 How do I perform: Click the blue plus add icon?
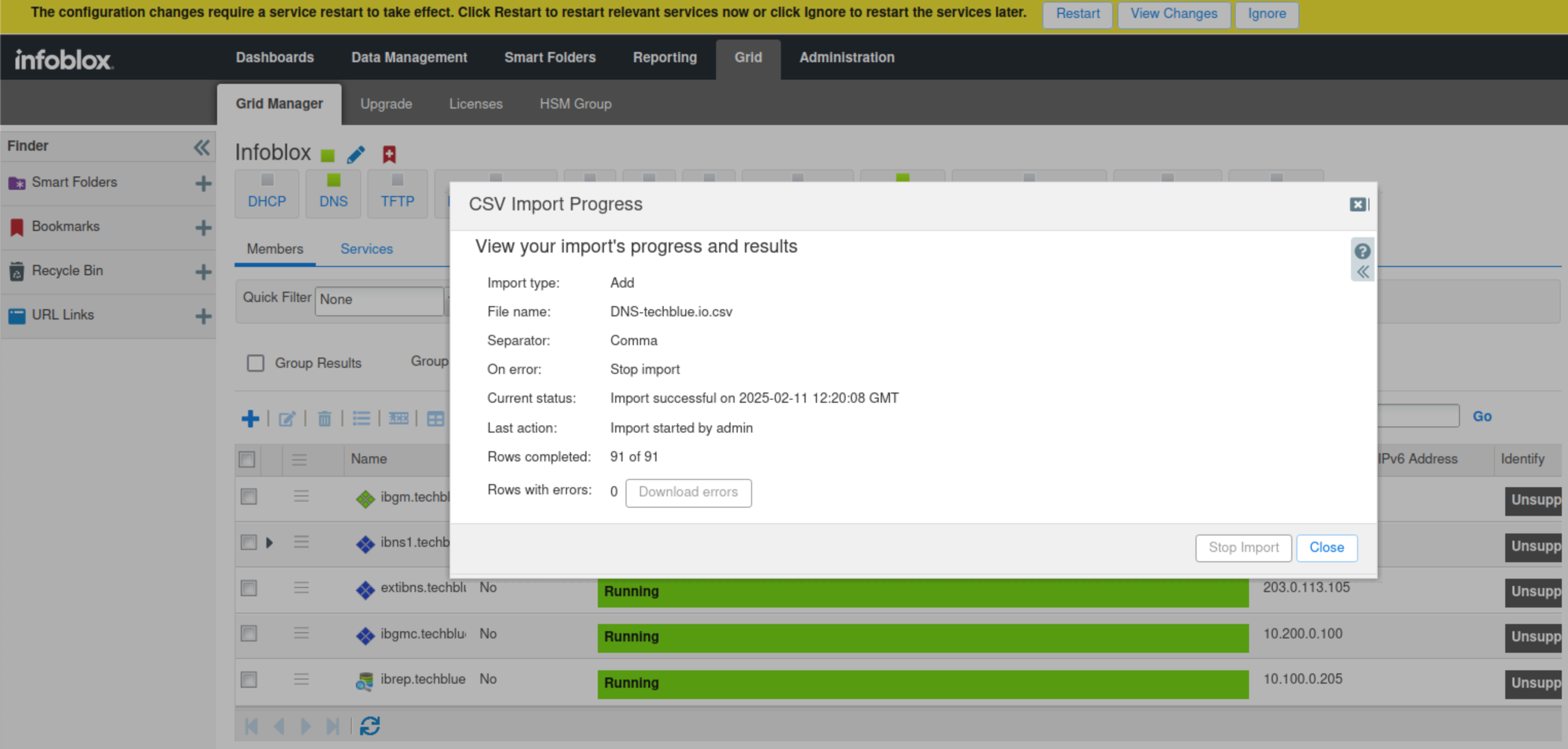(250, 419)
